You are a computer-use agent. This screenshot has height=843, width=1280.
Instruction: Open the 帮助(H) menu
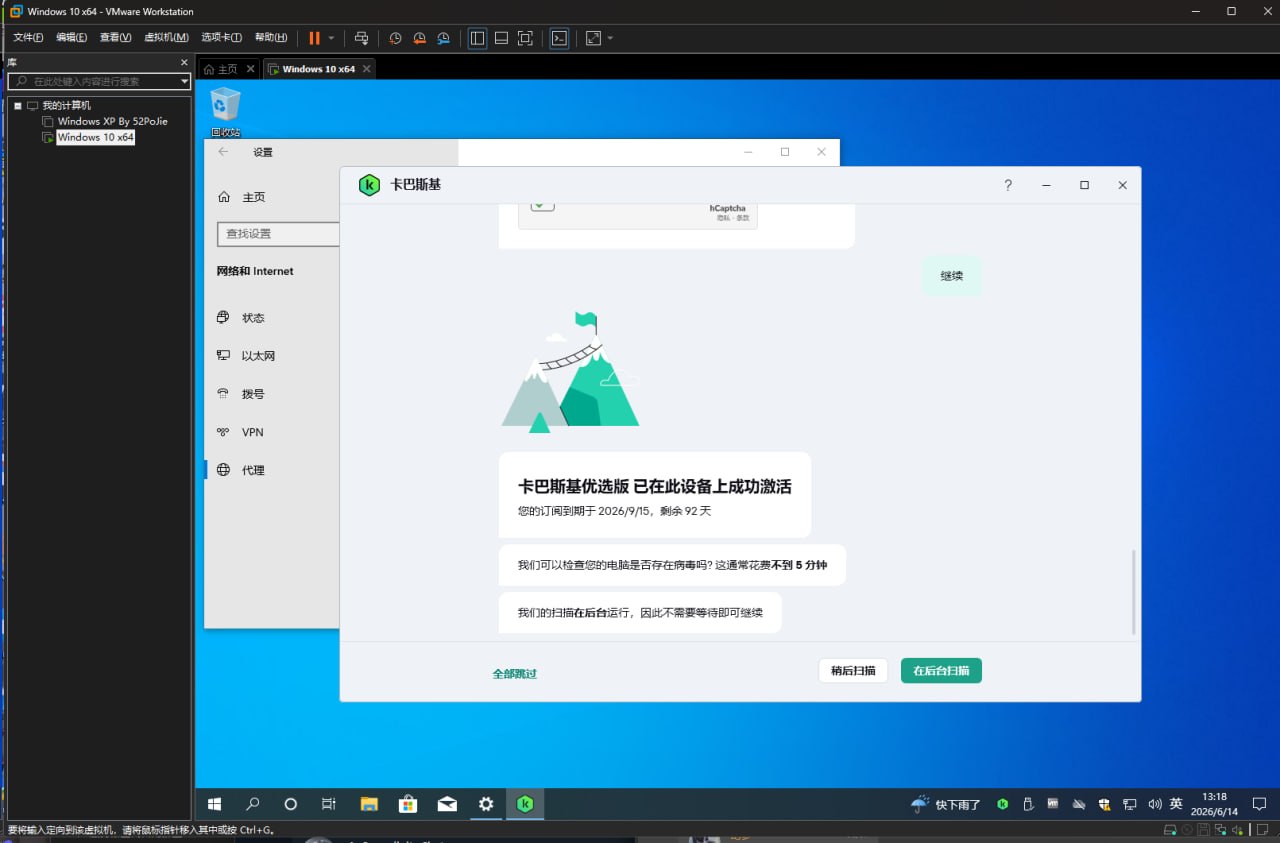(270, 38)
